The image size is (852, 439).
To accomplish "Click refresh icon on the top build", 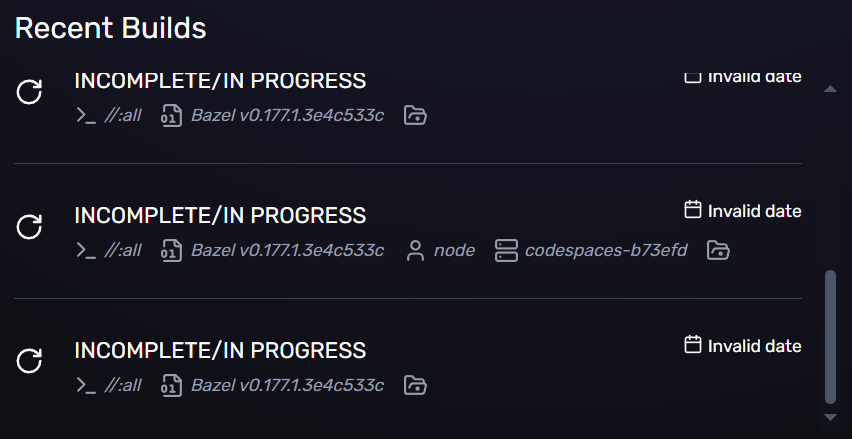I will click(x=30, y=92).
